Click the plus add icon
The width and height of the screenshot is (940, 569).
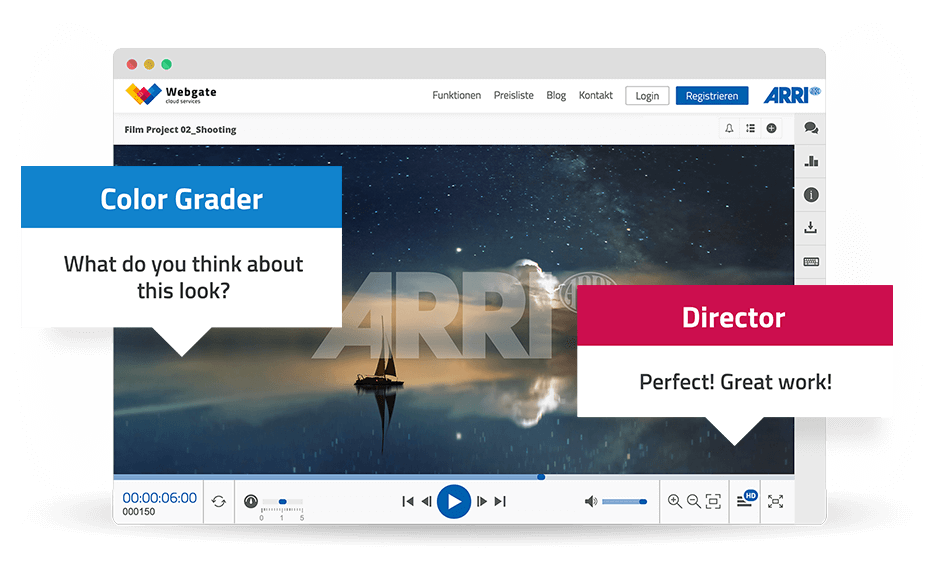pyautogui.click(x=771, y=129)
